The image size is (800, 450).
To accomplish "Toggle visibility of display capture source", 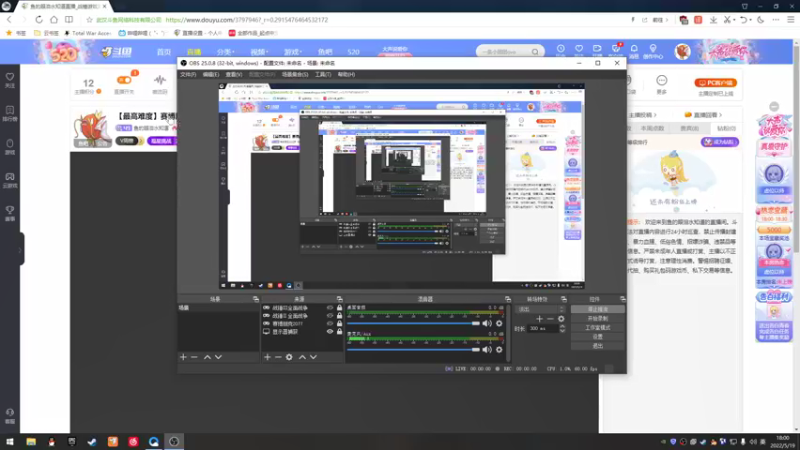I will pos(330,332).
